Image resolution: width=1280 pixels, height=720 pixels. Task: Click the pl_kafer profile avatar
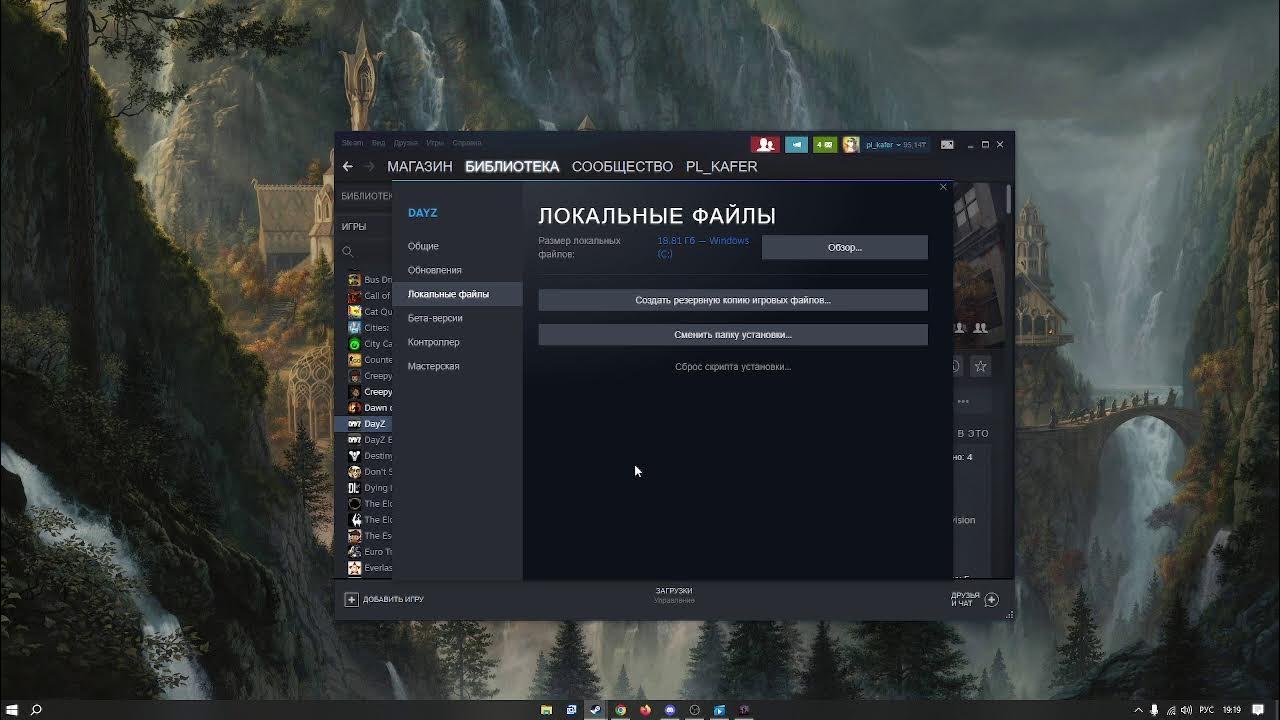[x=851, y=144]
